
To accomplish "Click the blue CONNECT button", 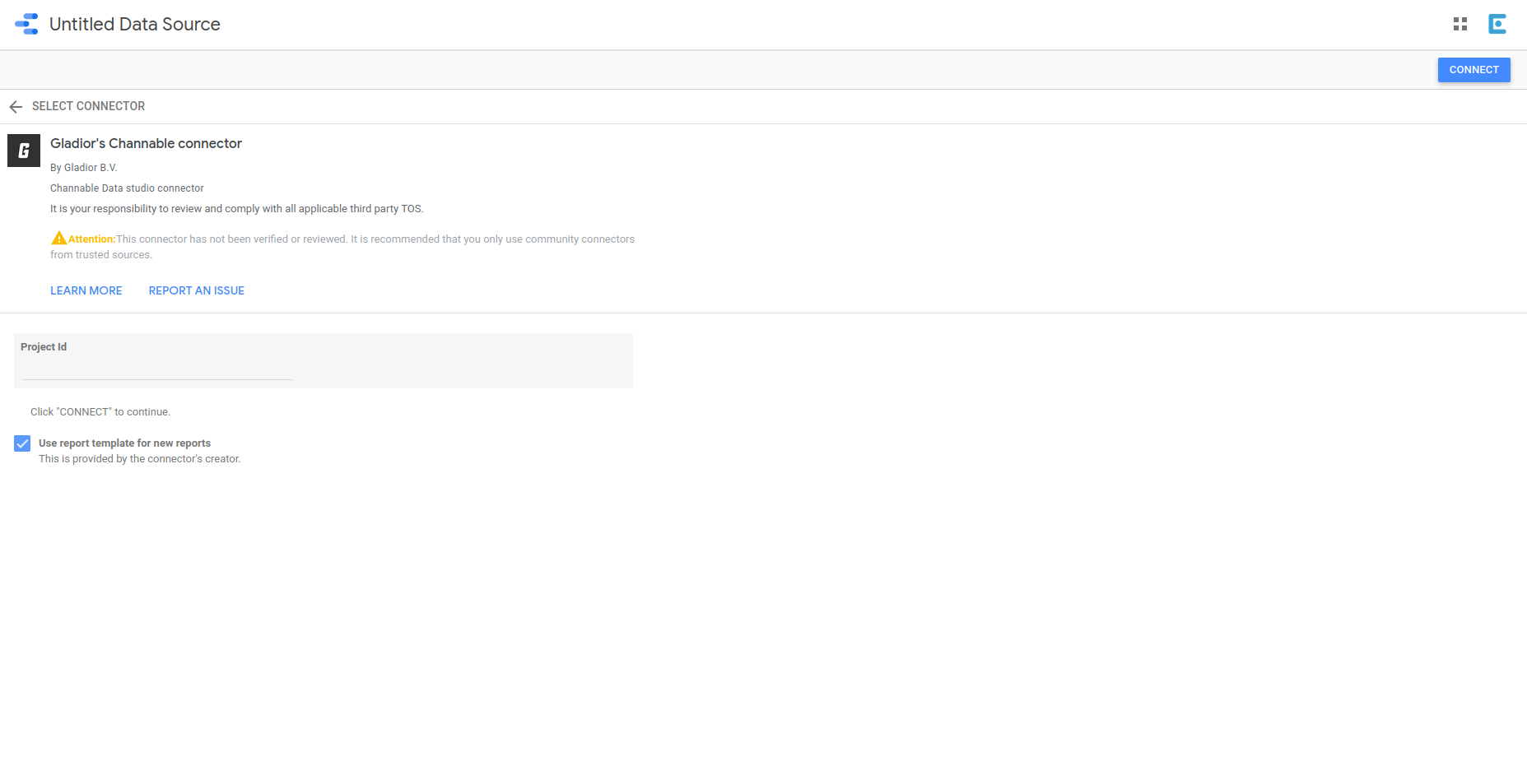I will coord(1473,70).
